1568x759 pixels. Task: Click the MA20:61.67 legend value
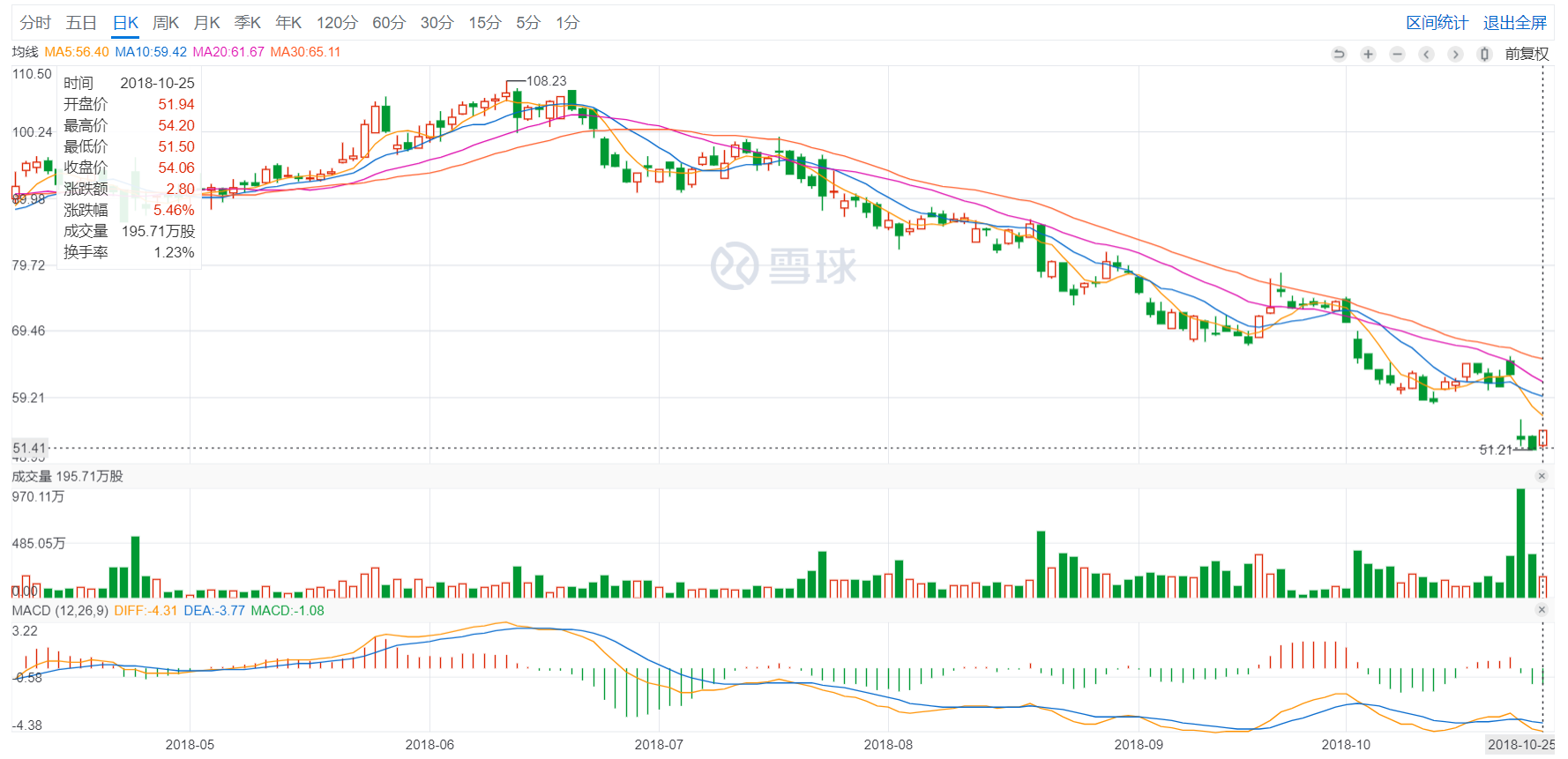228,52
